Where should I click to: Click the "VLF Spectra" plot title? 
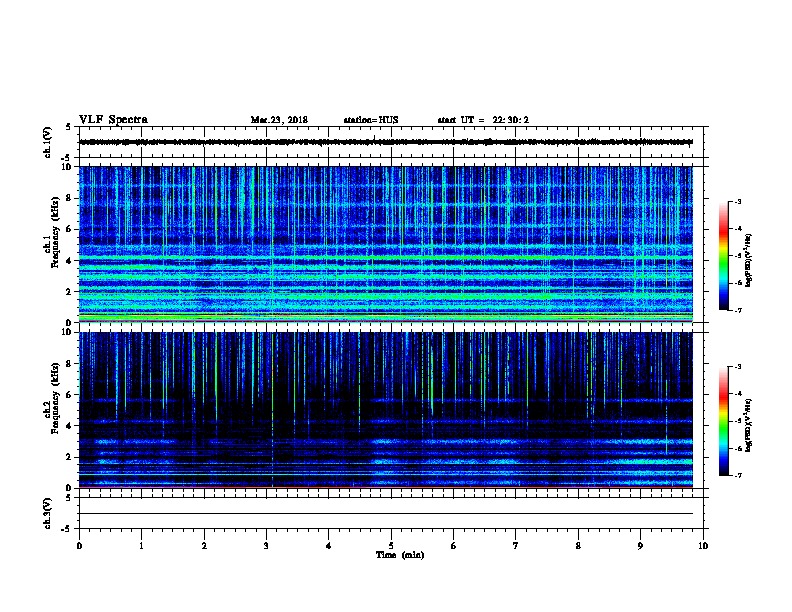(x=113, y=120)
